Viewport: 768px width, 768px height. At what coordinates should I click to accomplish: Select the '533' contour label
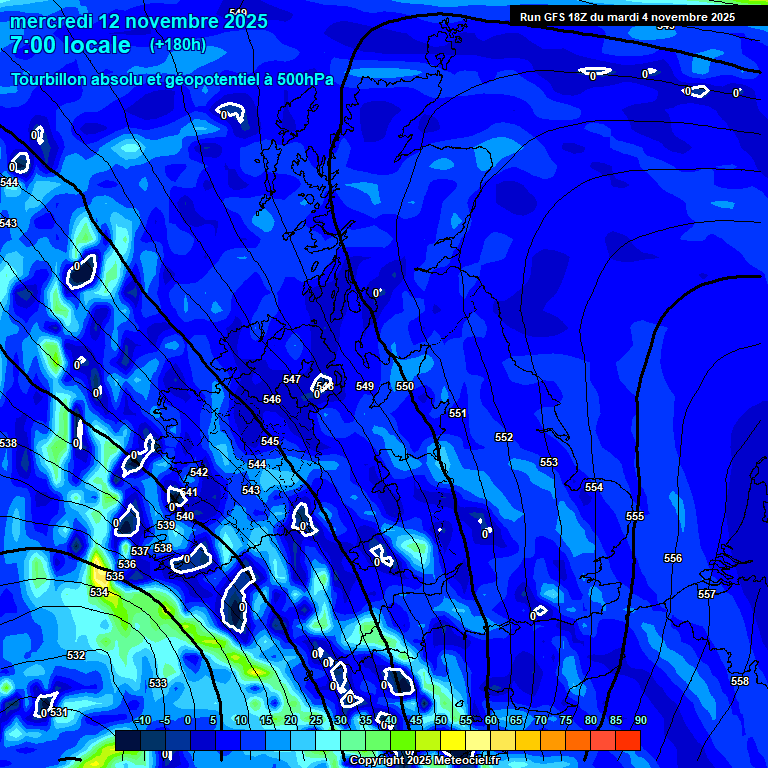pyautogui.click(x=158, y=683)
